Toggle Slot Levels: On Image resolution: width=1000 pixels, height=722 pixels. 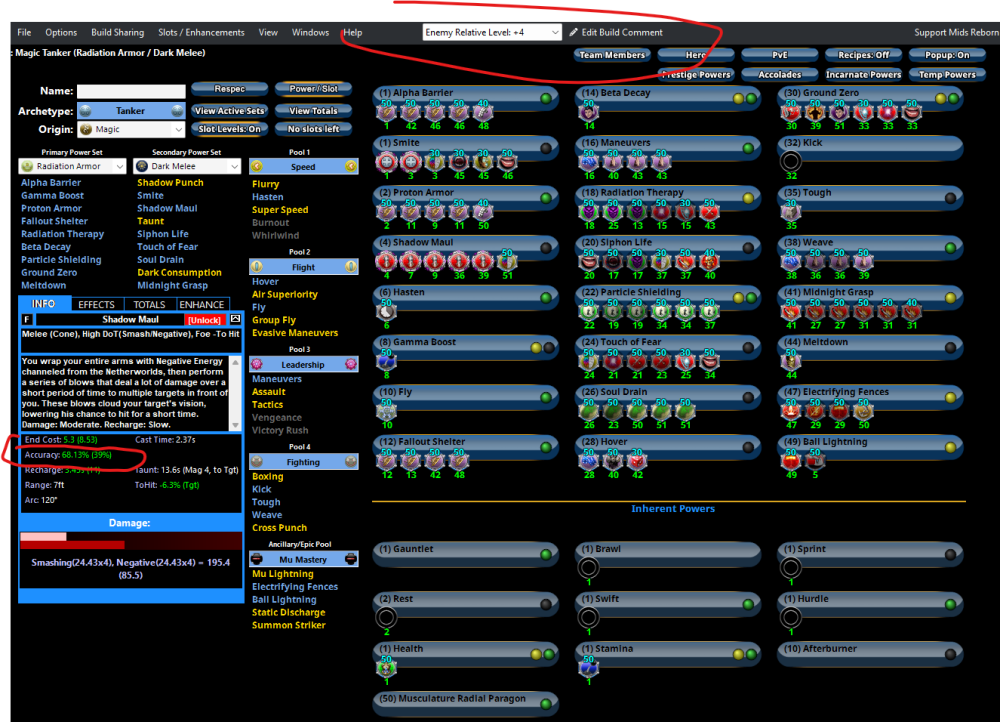230,129
